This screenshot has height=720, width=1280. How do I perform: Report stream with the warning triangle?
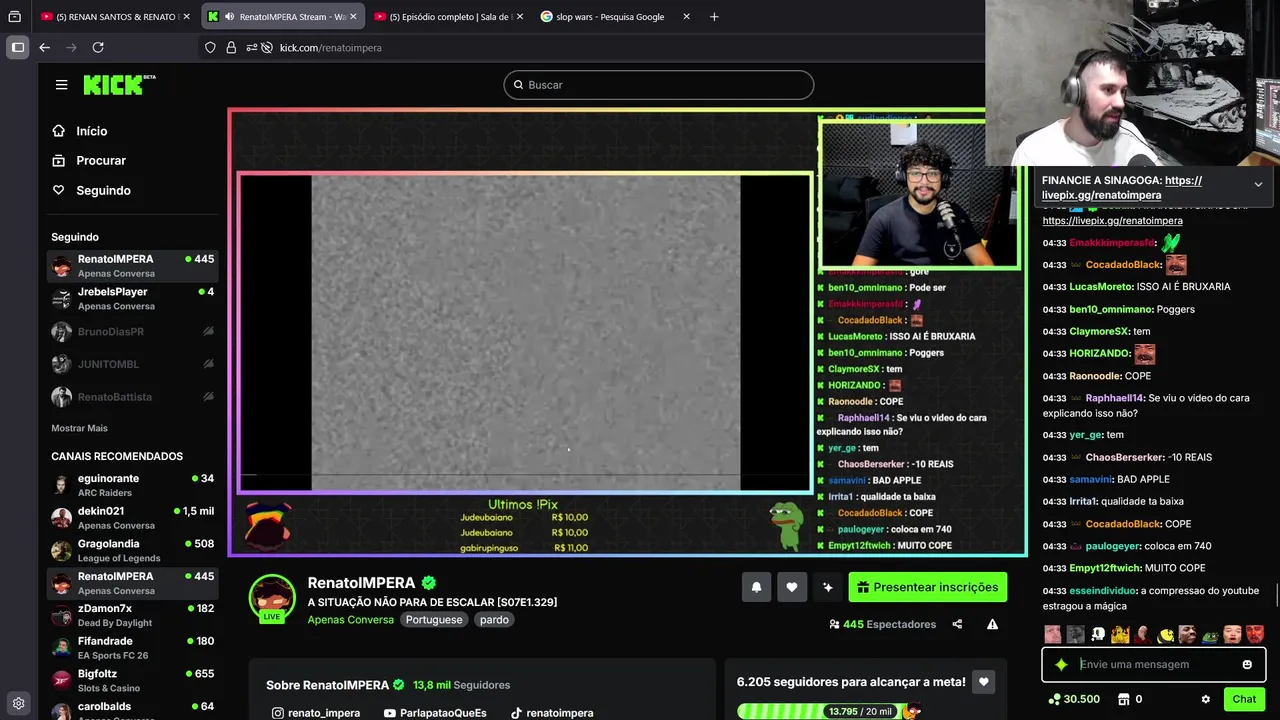992,624
